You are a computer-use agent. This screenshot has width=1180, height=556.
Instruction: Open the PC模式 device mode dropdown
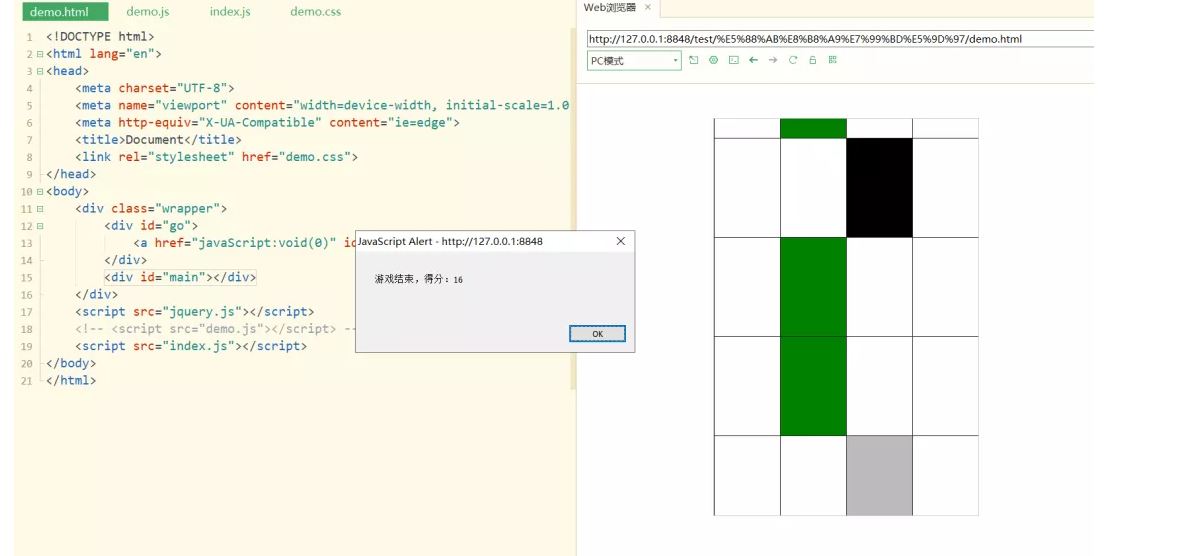tap(634, 61)
